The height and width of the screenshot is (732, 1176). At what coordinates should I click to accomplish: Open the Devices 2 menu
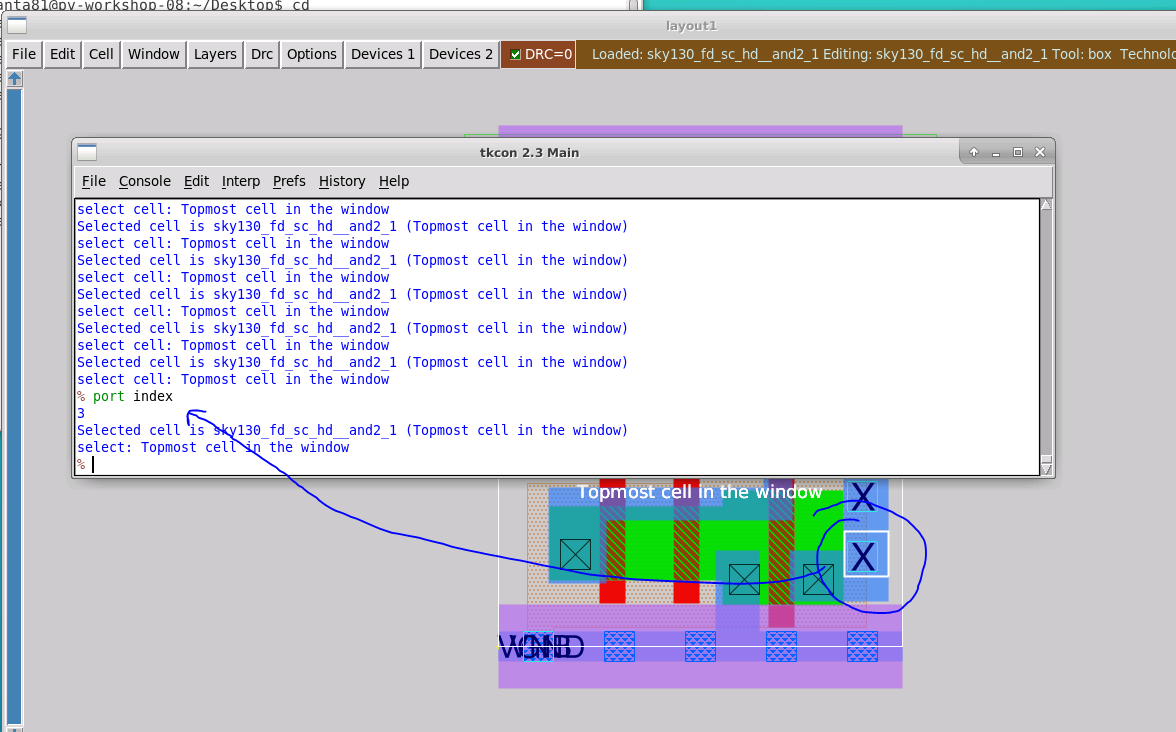tap(461, 54)
